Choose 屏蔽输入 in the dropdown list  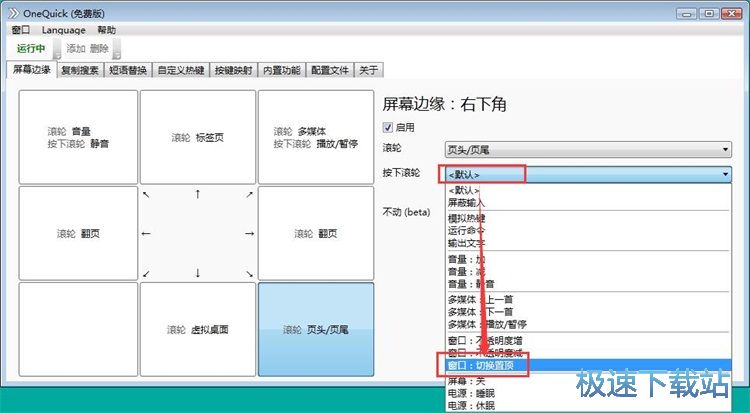pyautogui.click(x=588, y=202)
